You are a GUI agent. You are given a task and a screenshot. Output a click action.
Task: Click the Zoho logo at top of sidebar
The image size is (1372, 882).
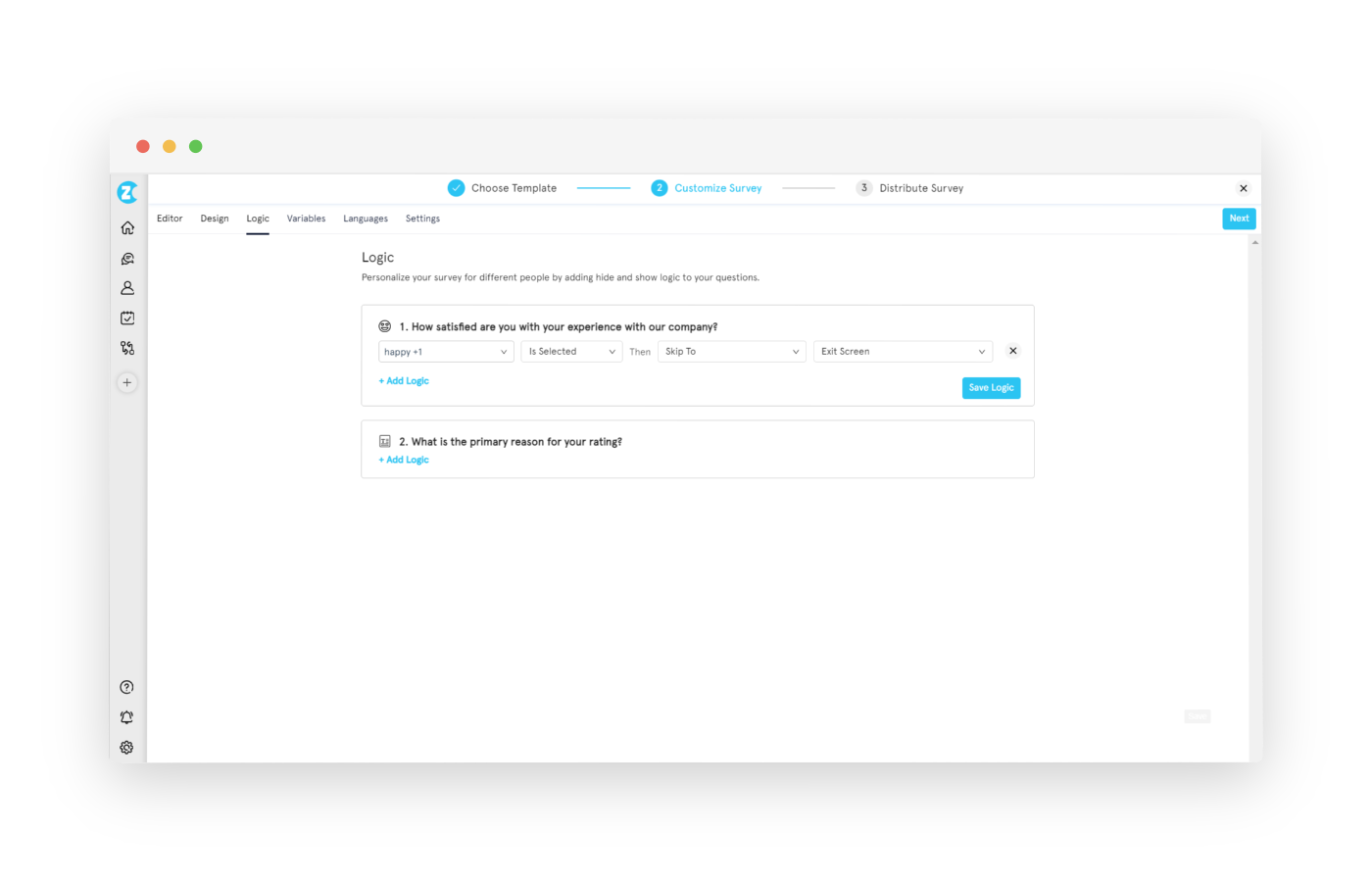click(x=126, y=192)
